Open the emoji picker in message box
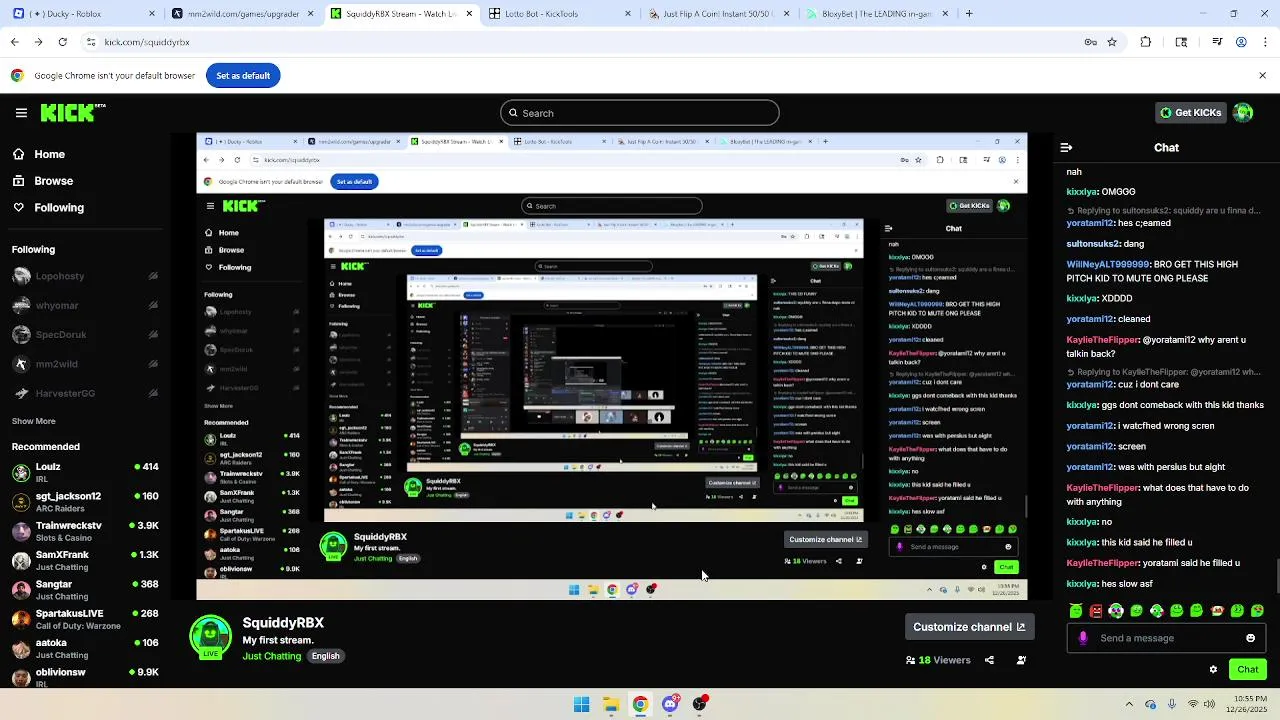The width and height of the screenshot is (1280, 720). click(1250, 638)
